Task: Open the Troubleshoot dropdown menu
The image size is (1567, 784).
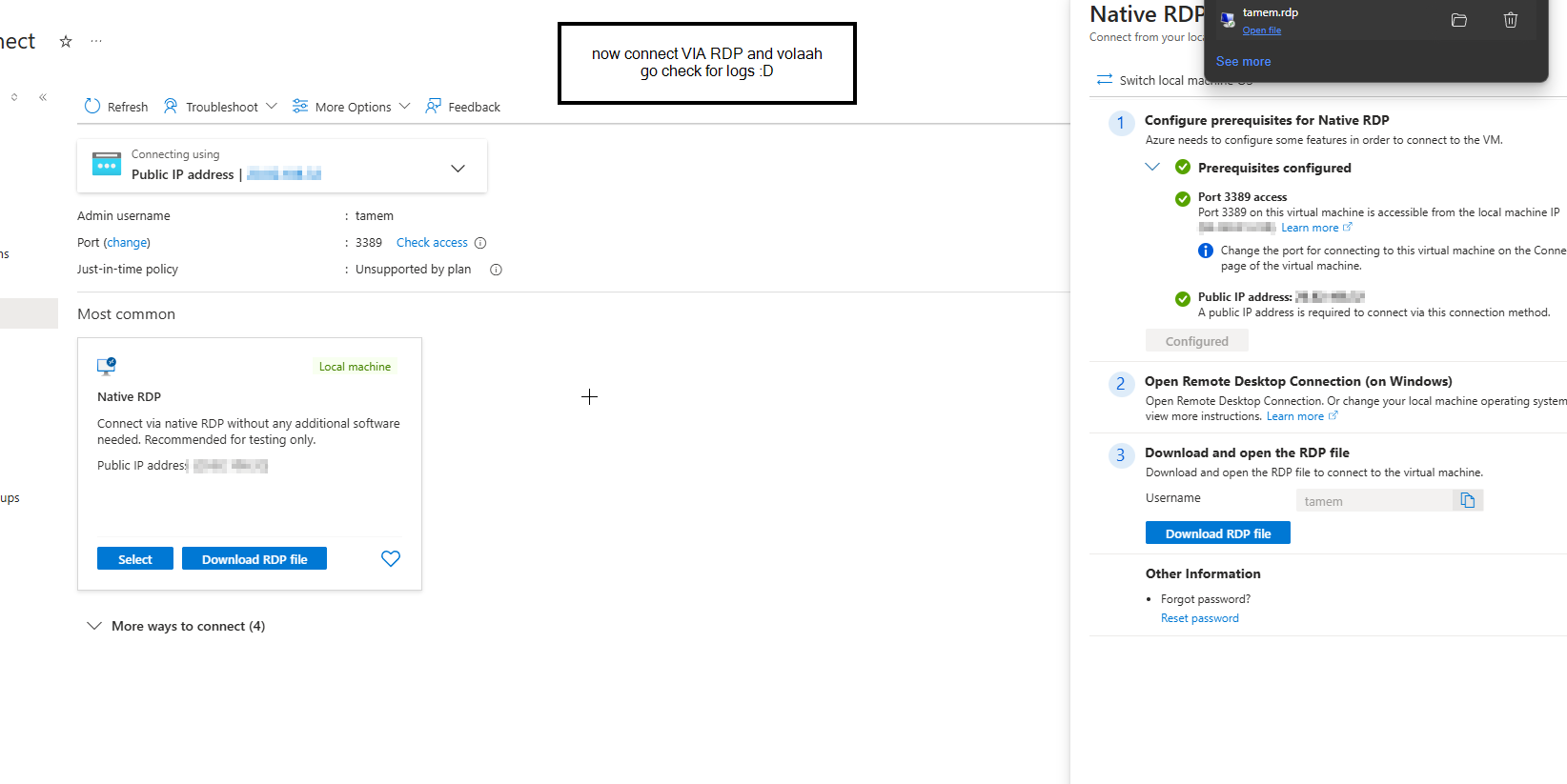Action: (220, 107)
